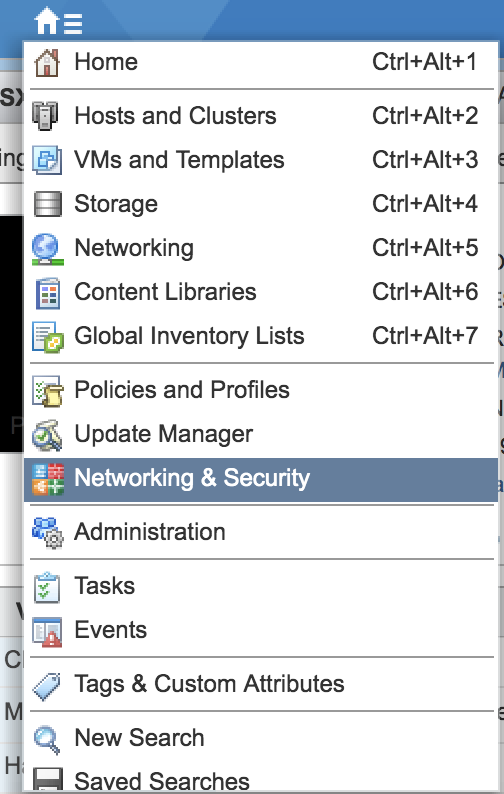Click the Global Inventory Lists icon

pyautogui.click(x=48, y=337)
